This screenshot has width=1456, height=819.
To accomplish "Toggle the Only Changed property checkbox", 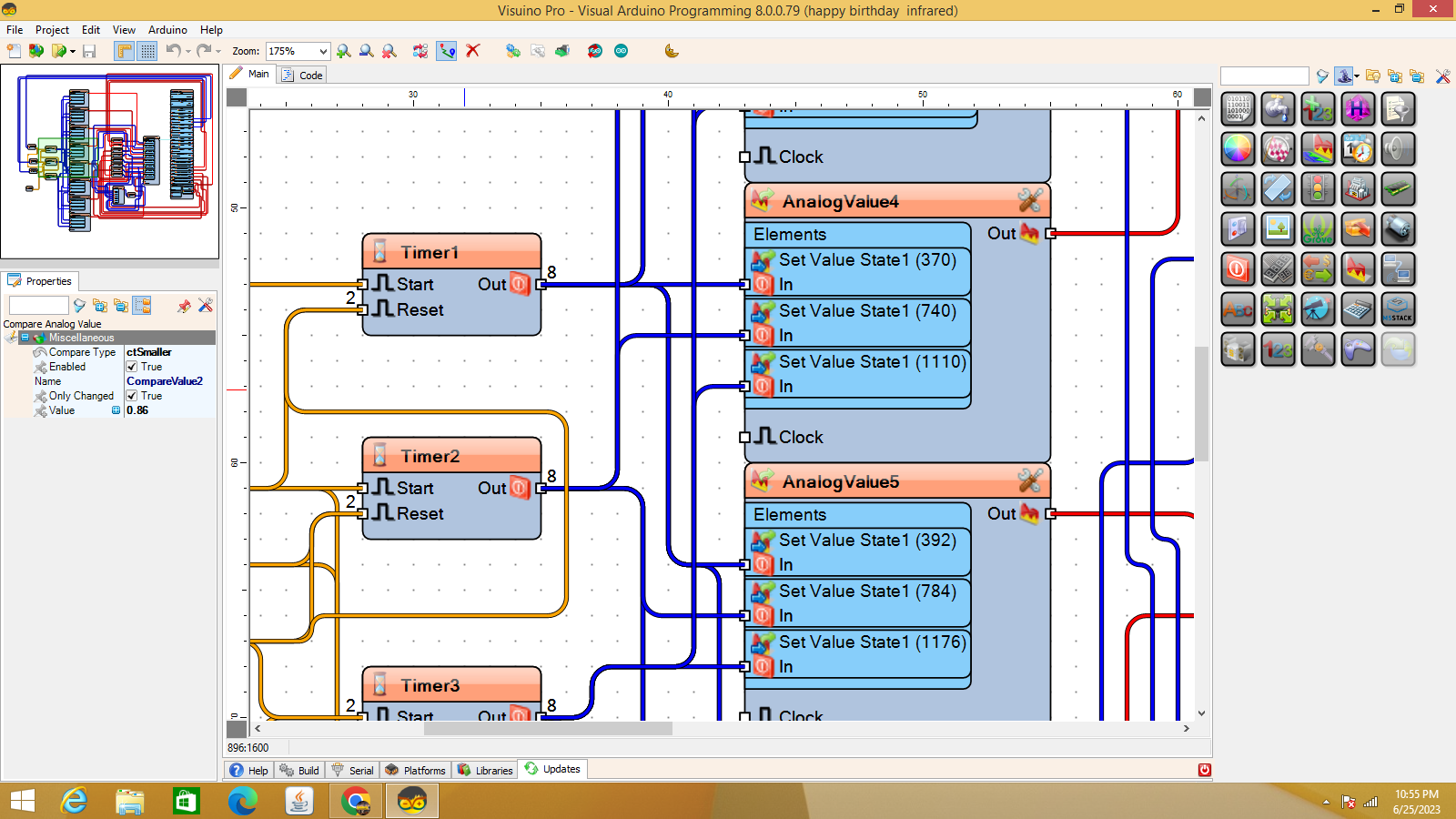I will tap(132, 396).
